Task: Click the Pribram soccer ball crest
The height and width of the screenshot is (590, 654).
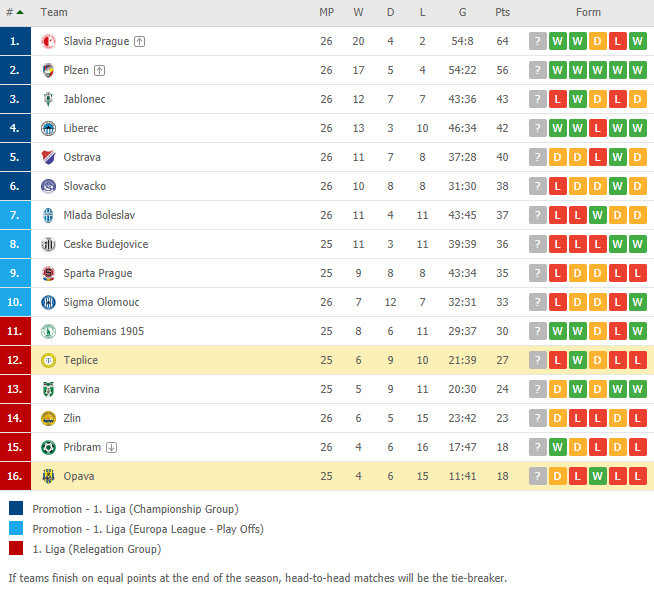Action: point(48,447)
